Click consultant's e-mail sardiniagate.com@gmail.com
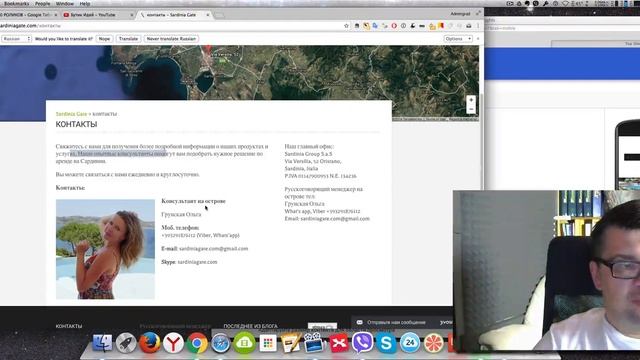The image size is (640, 360). click(x=213, y=249)
